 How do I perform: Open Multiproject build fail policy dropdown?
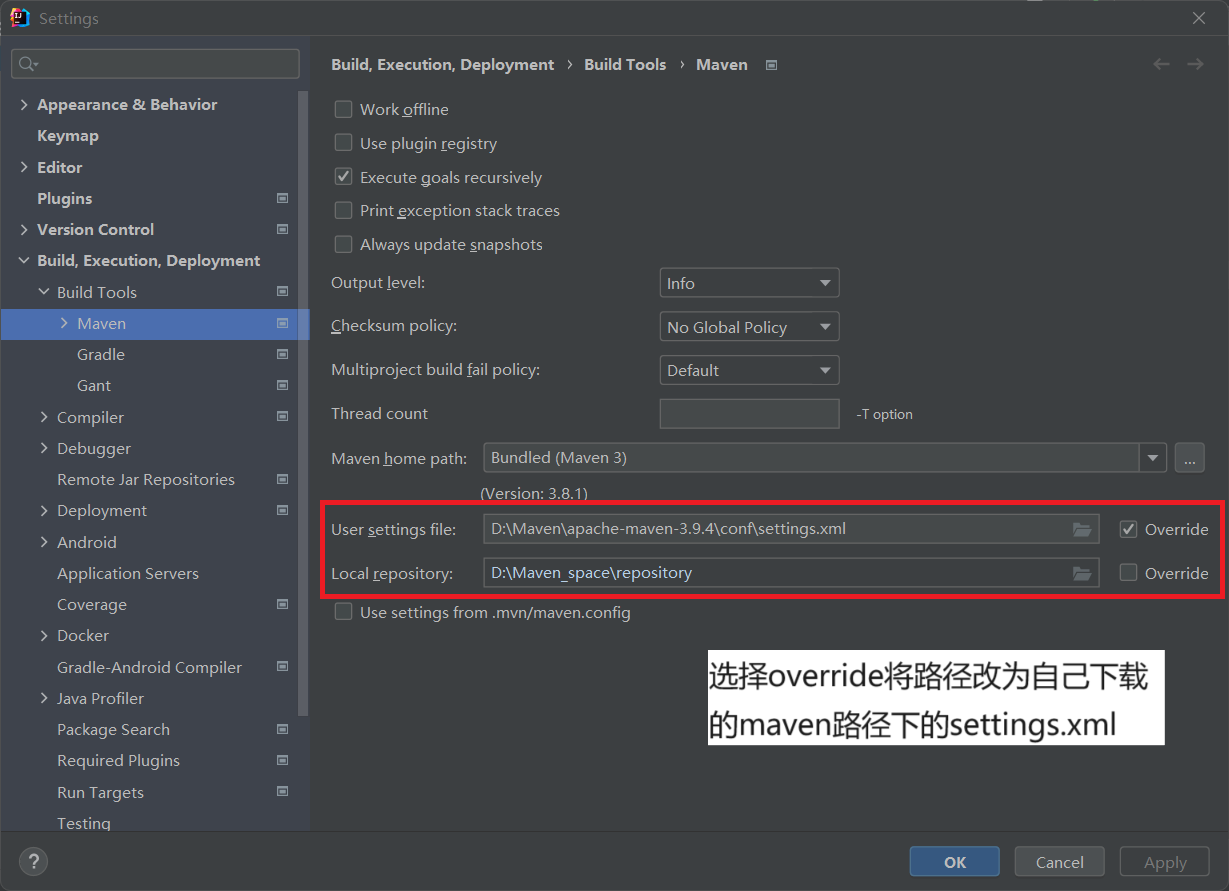pyautogui.click(x=749, y=370)
